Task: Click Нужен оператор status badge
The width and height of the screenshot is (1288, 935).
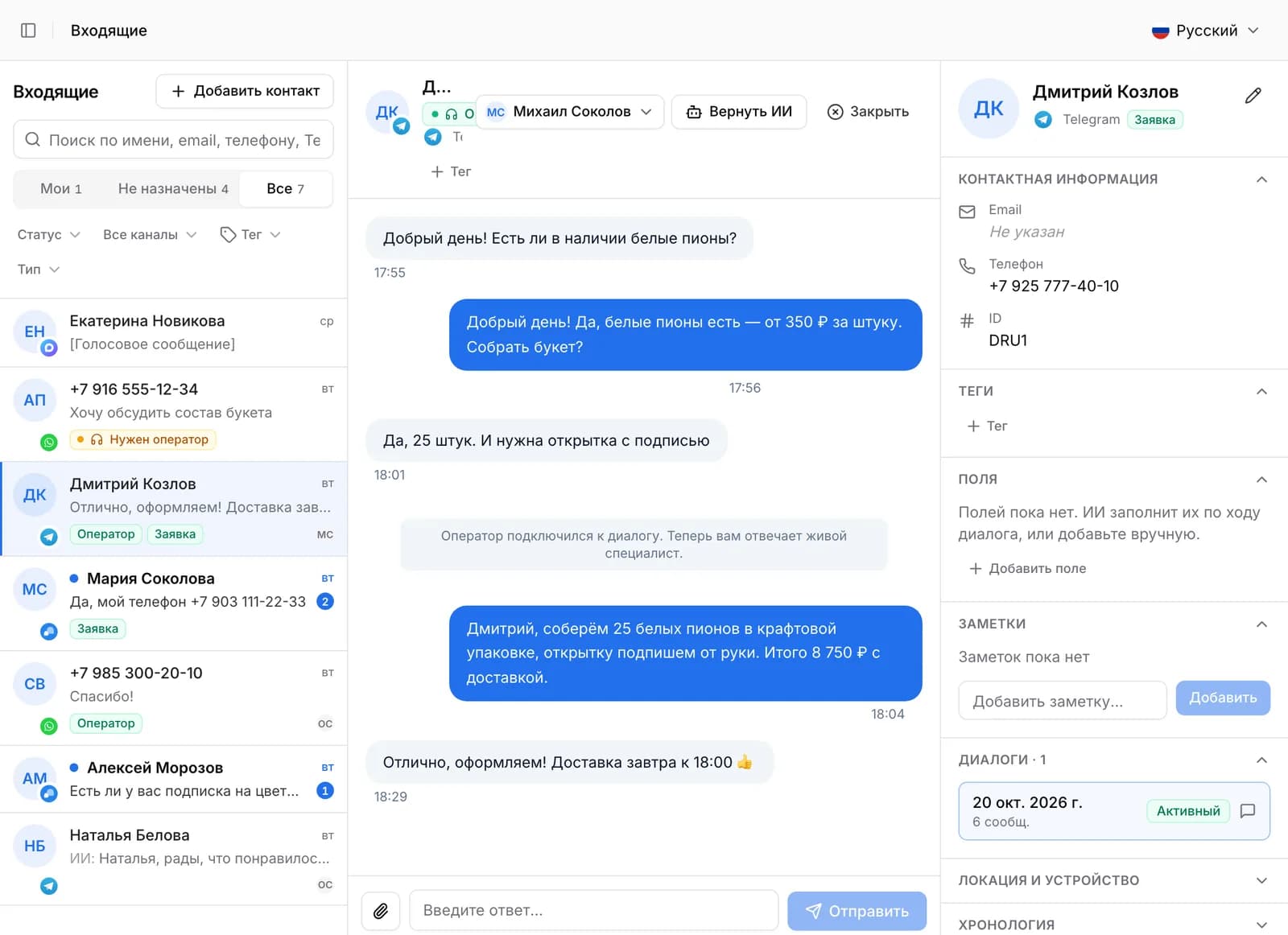Action: pos(142,439)
